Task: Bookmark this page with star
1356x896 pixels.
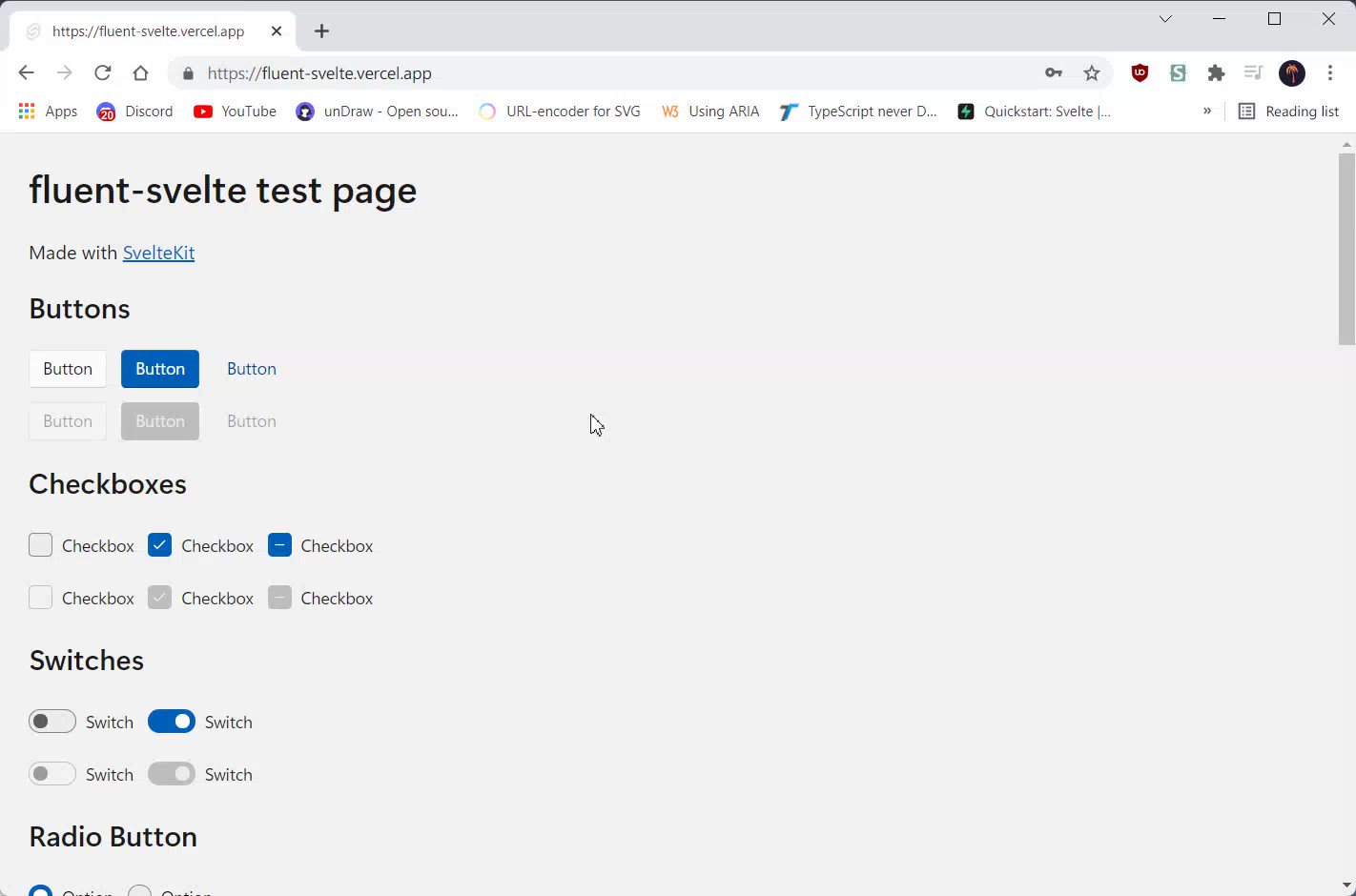Action: [1092, 73]
